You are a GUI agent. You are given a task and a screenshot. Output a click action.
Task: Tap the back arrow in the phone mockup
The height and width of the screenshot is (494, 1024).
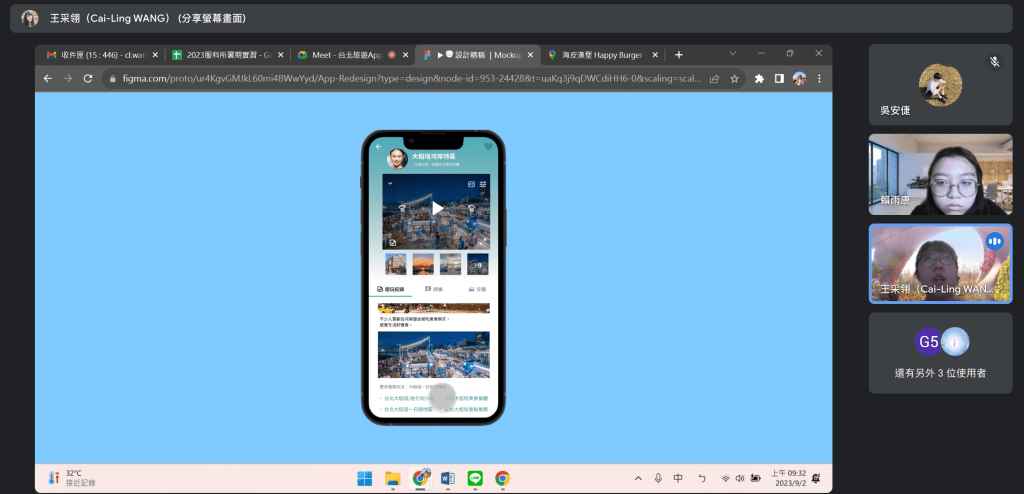coord(379,147)
